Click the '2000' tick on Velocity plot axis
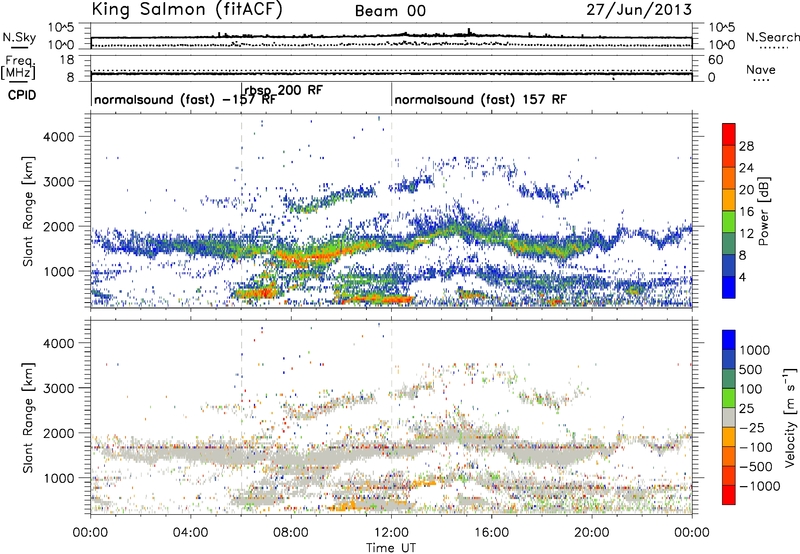This screenshot has height=554, width=800. tap(58, 433)
